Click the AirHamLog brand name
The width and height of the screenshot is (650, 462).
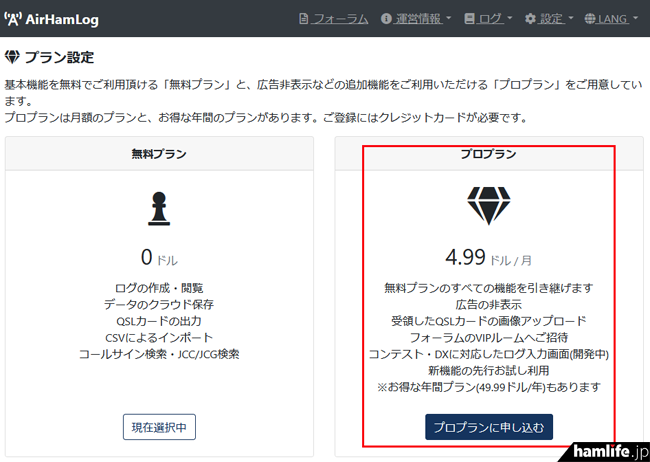[x=63, y=19]
